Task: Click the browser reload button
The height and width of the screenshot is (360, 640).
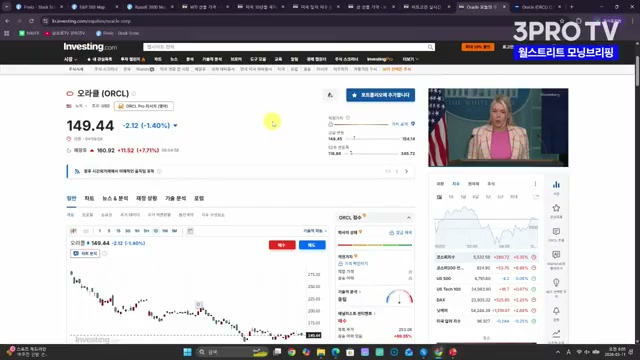Action: click(x=31, y=21)
